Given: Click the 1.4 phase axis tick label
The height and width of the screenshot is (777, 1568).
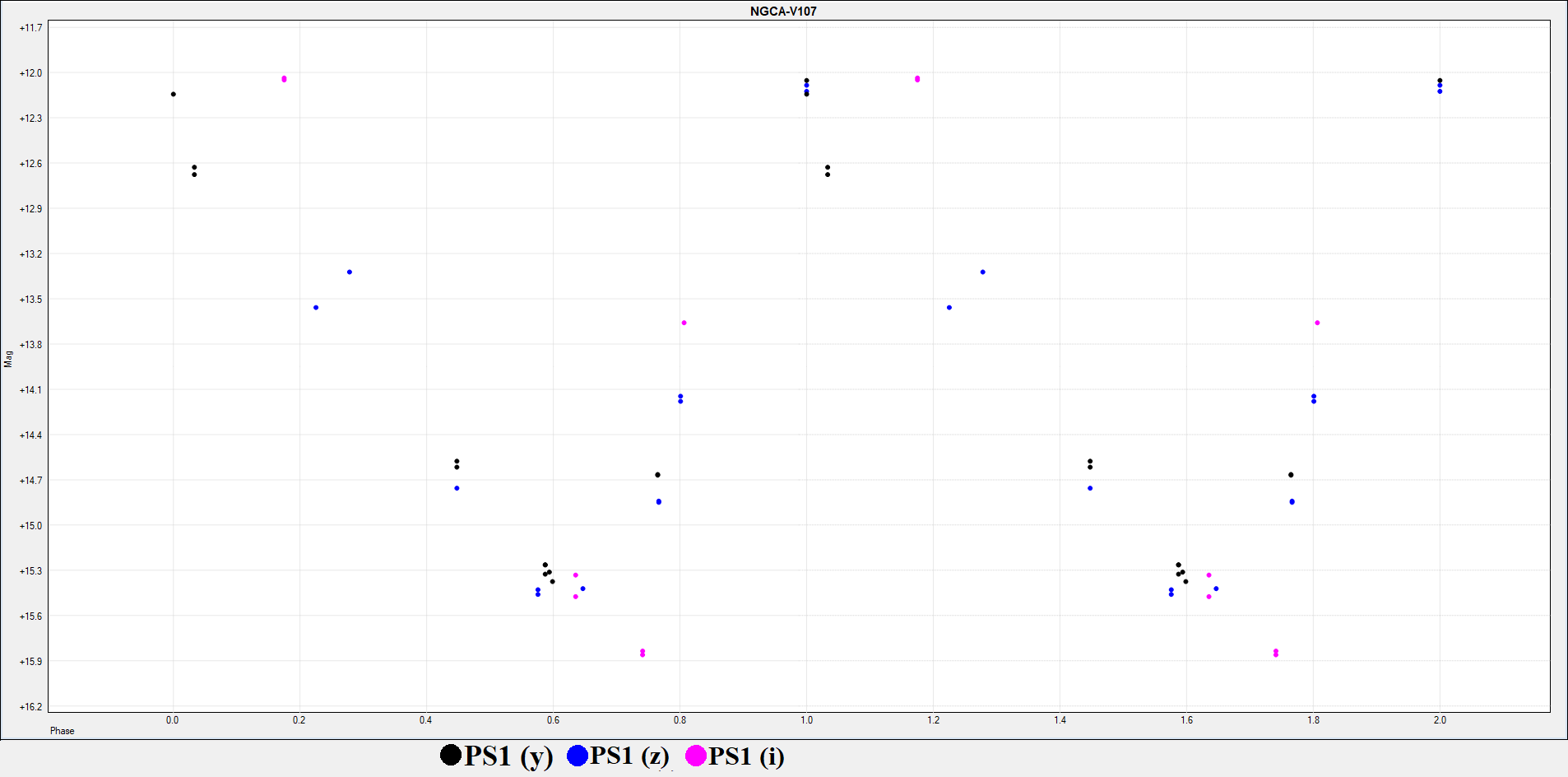Looking at the screenshot, I should (1060, 720).
